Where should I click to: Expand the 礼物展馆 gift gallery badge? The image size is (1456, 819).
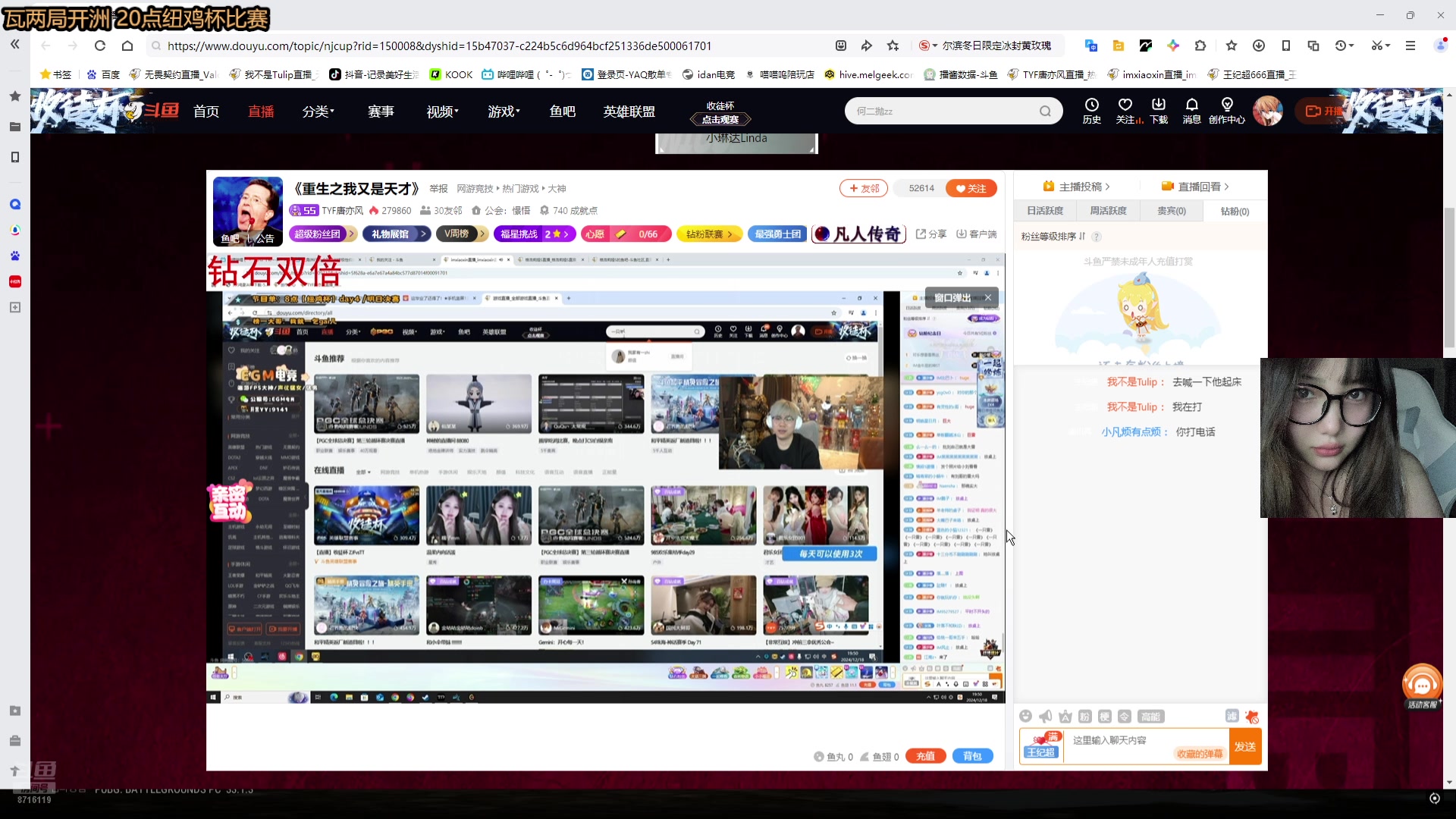click(397, 234)
